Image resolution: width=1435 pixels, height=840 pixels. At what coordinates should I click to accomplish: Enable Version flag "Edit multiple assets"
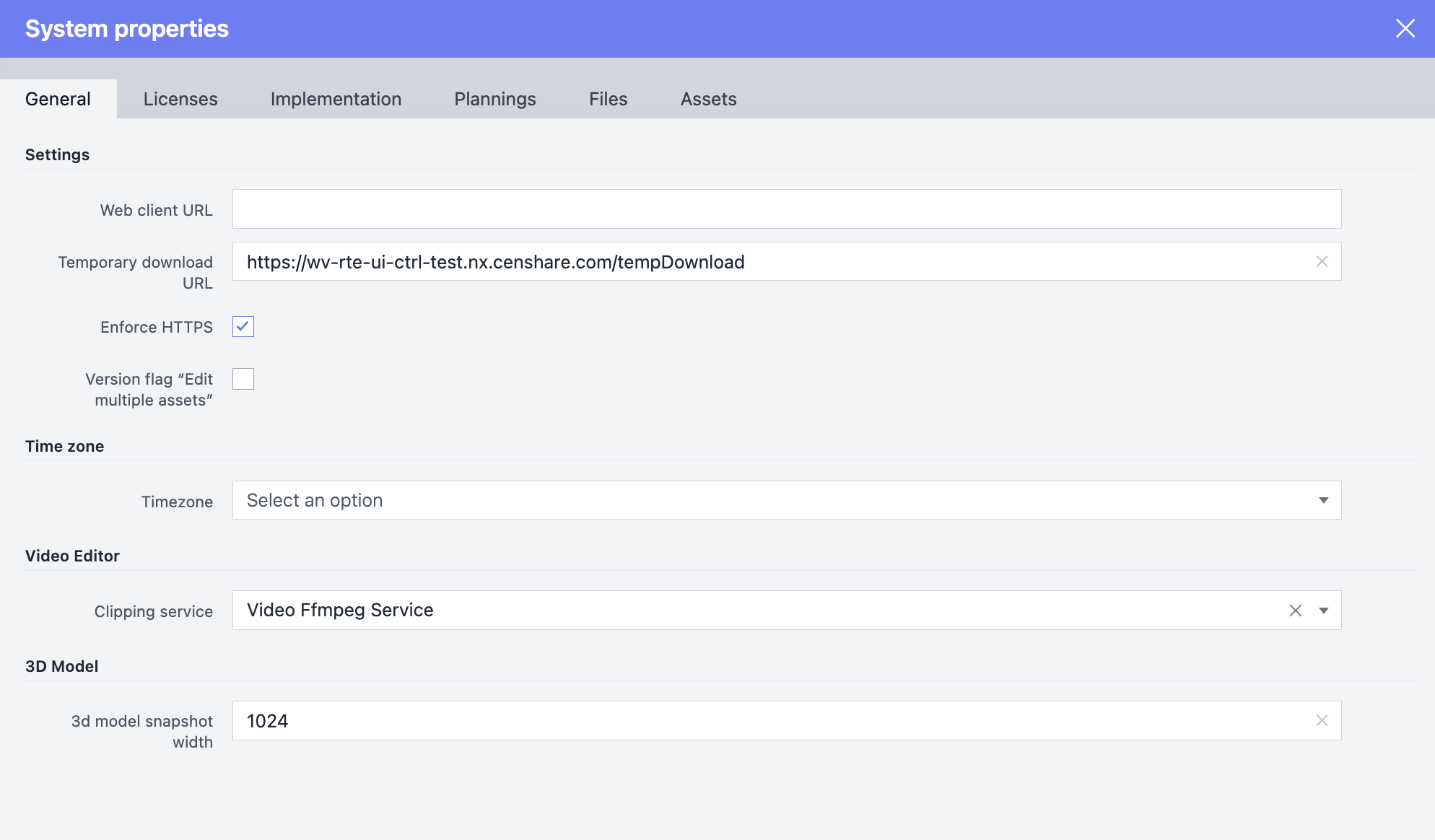point(243,378)
